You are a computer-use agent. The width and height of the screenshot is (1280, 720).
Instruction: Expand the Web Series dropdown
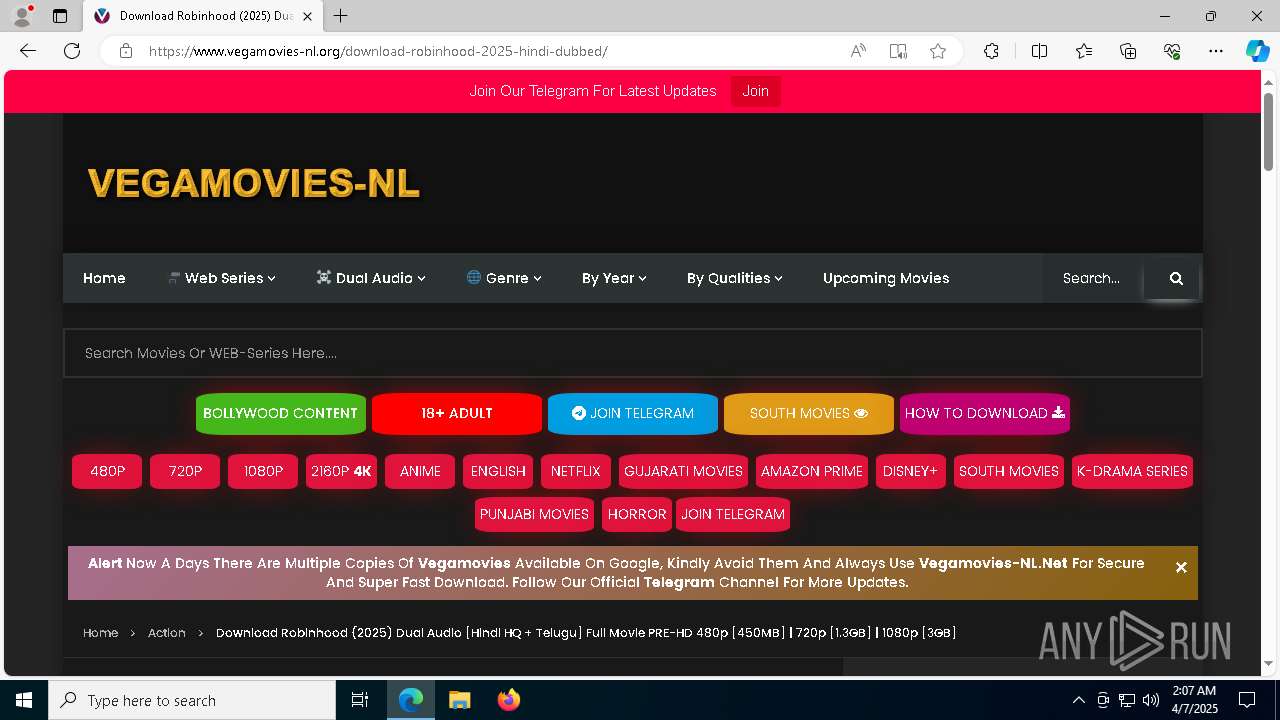pos(222,278)
